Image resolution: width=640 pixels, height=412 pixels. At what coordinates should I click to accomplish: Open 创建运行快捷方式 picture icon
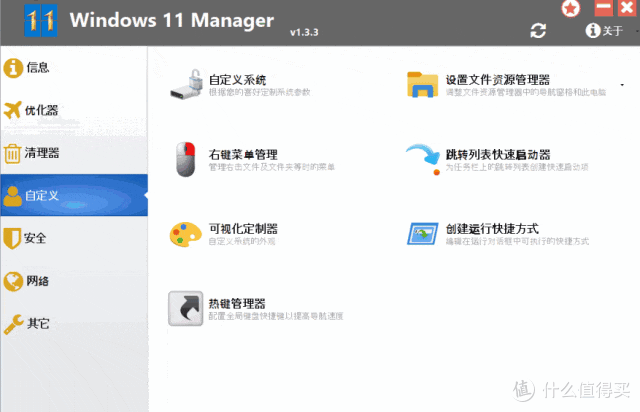[423, 234]
